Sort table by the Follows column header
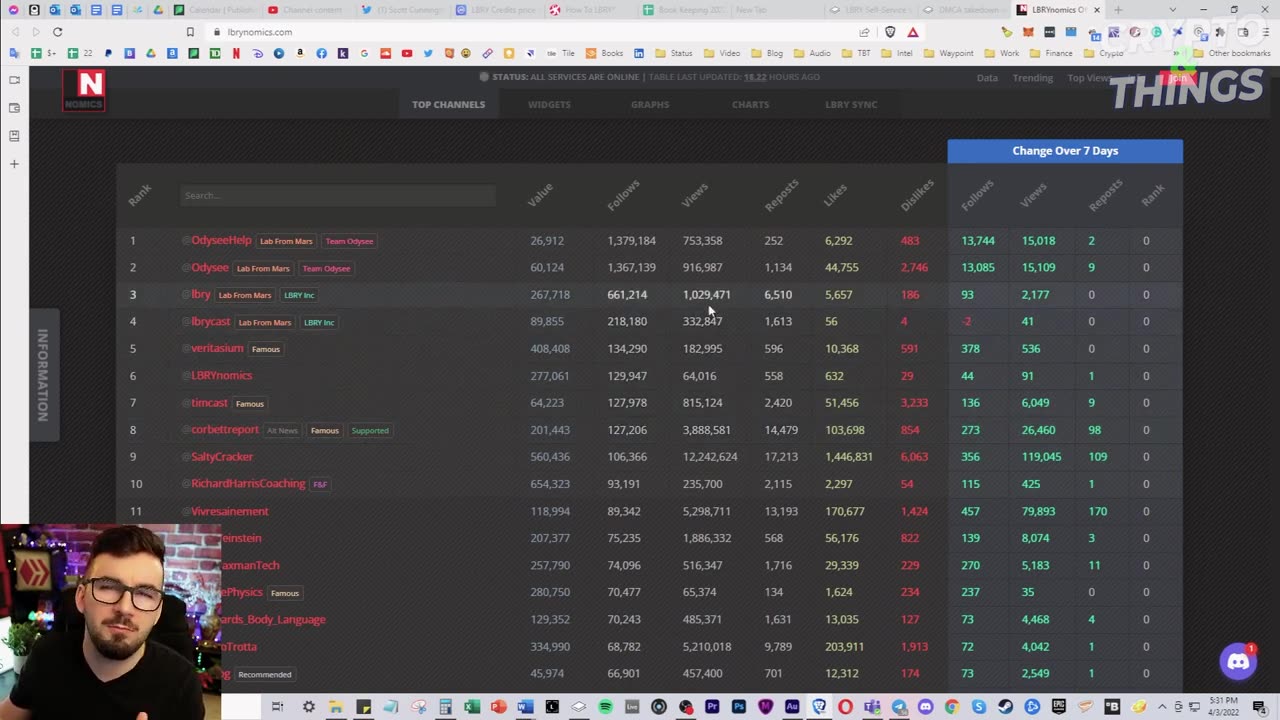The image size is (1280, 720). click(624, 195)
